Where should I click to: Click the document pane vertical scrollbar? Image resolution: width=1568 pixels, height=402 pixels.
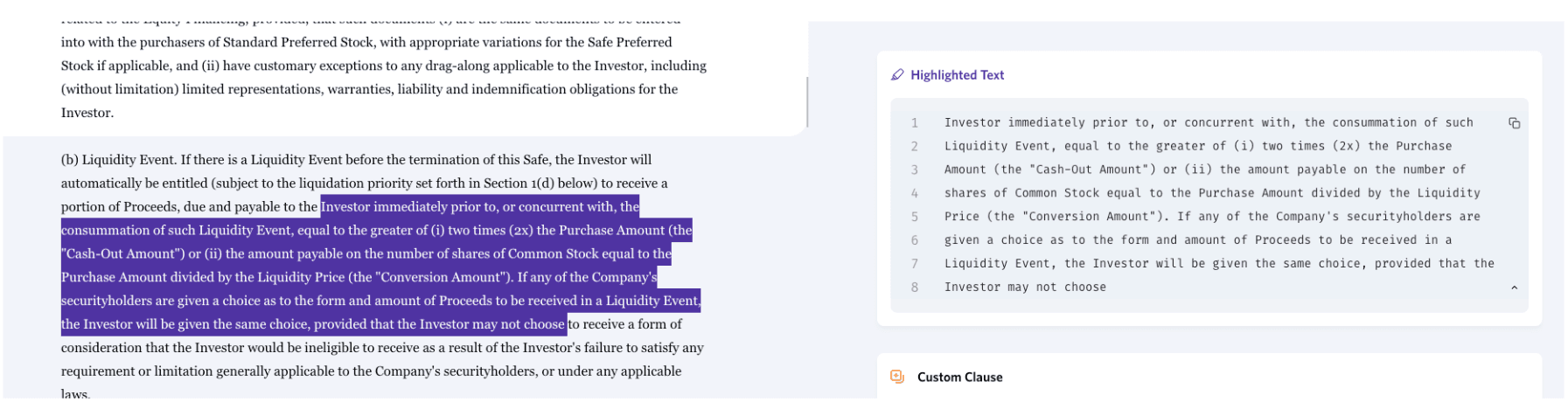coord(806,101)
